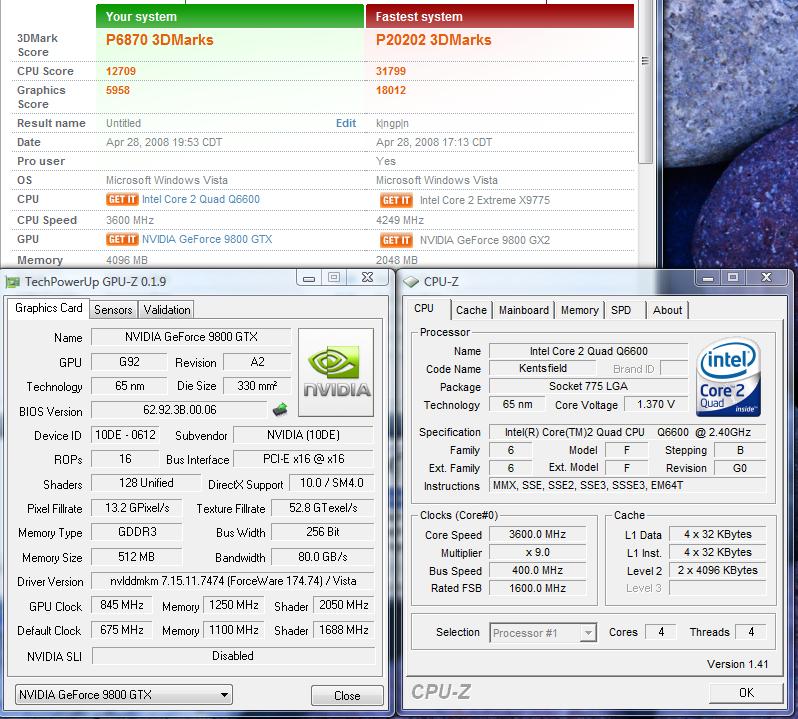Maximize the CPU-Z window
The height and width of the screenshot is (719, 798).
tap(733, 278)
